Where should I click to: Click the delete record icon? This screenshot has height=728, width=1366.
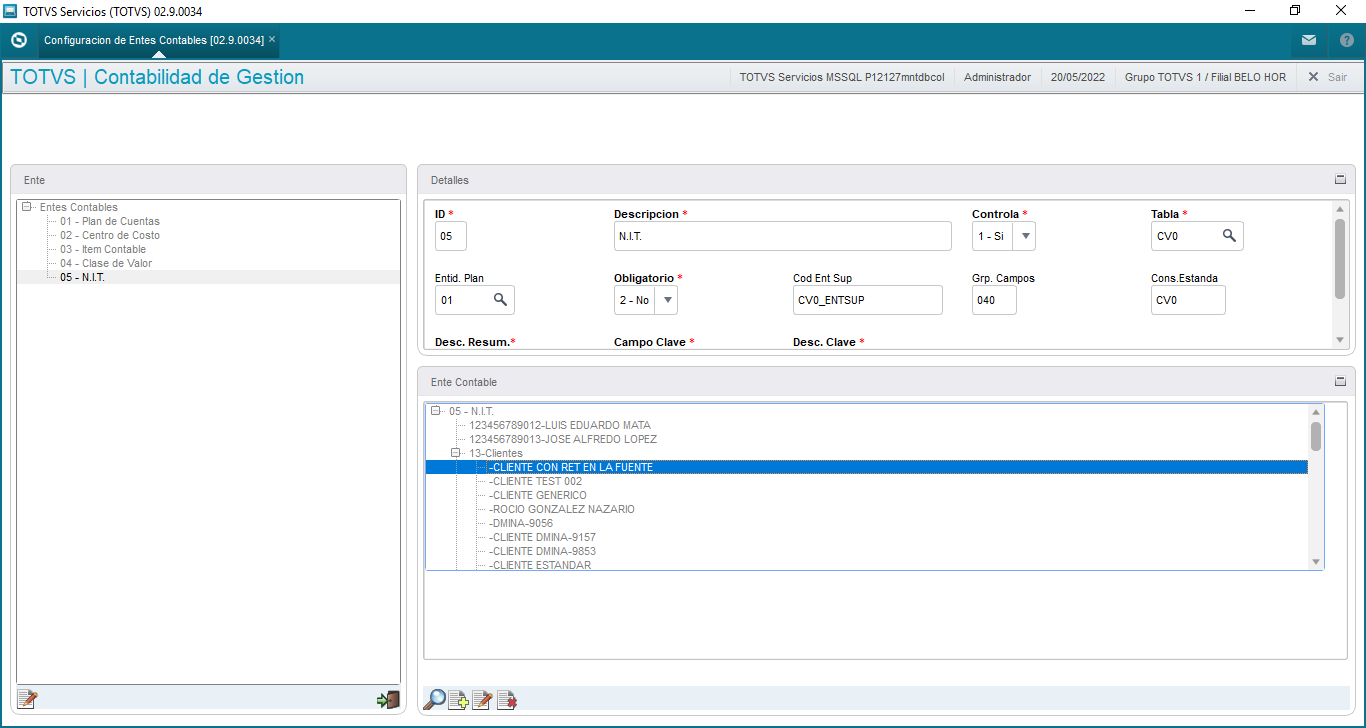pos(507,700)
